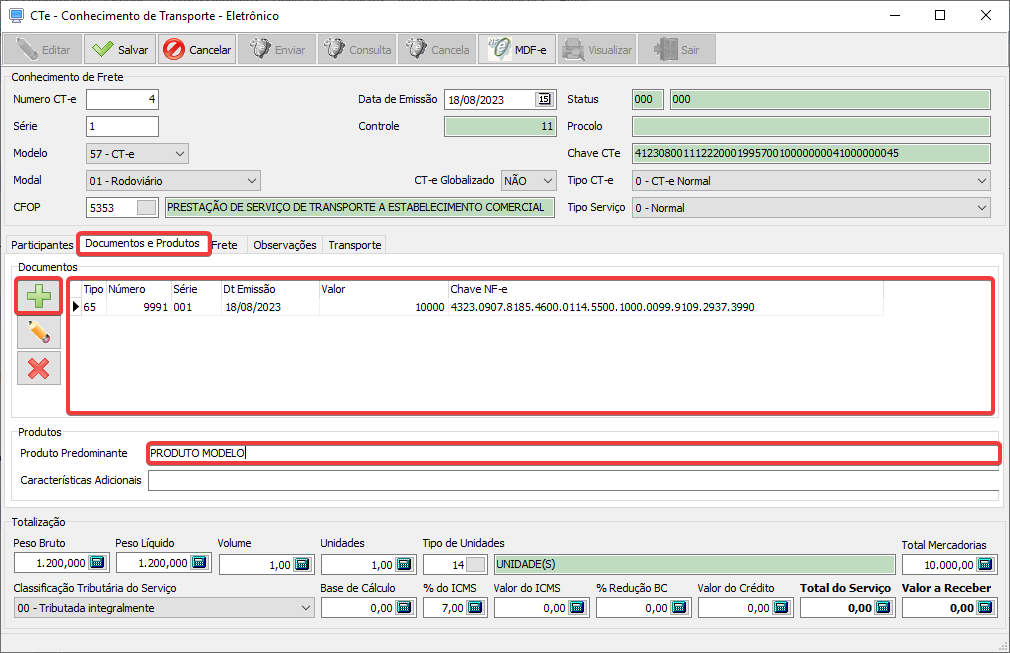
Task: Expand the Modelo 57 - CT-e dropdown
Action: [x=180, y=154]
